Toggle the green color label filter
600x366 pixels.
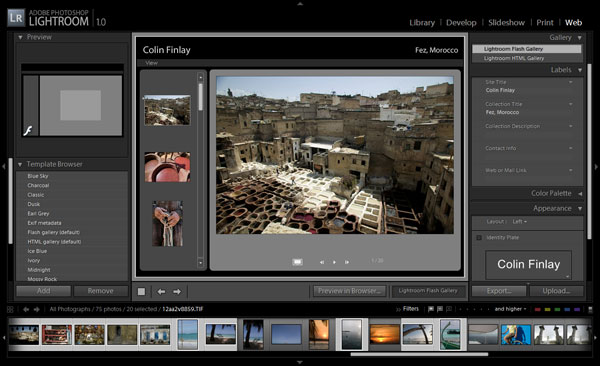557,309
